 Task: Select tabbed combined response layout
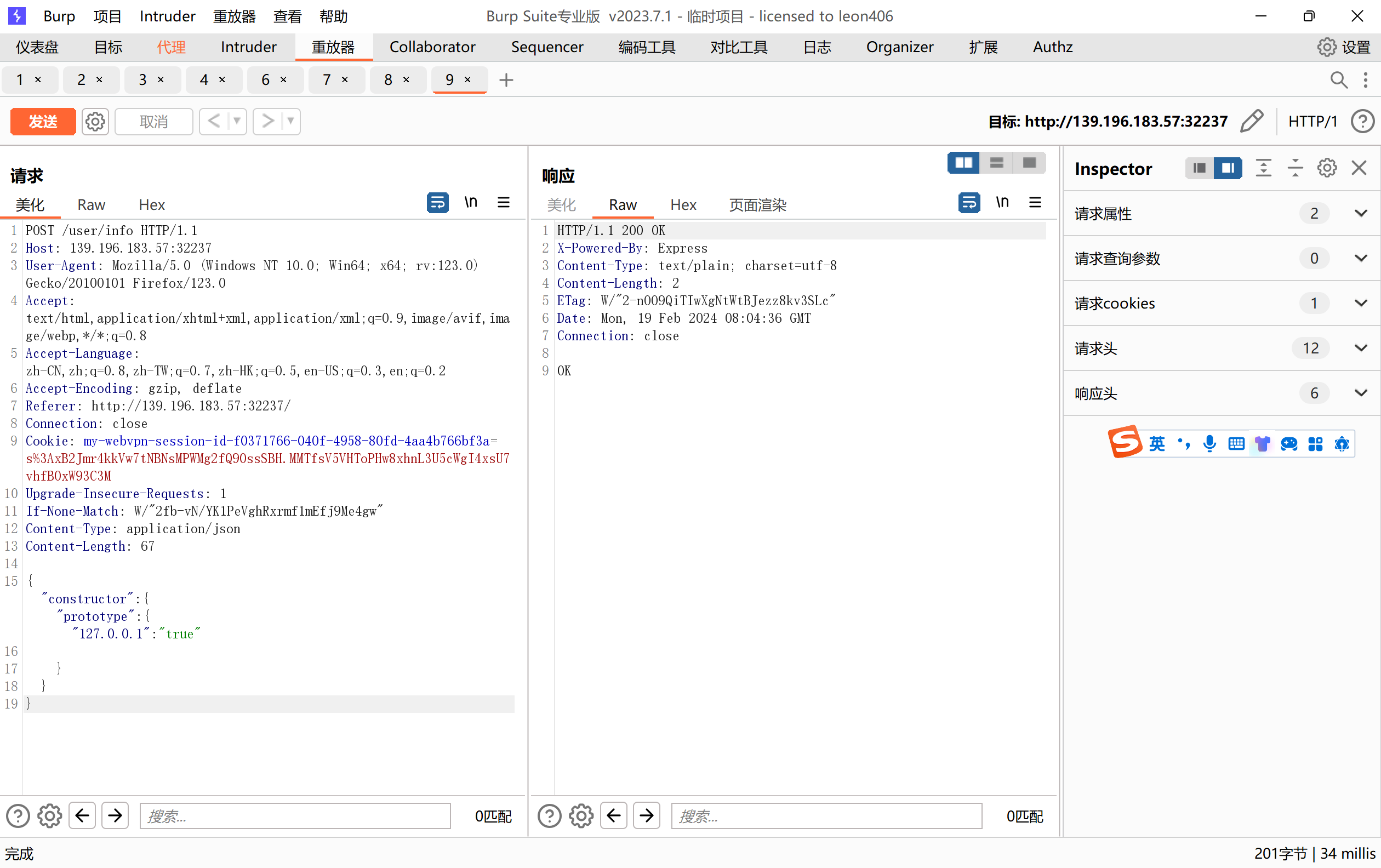tap(1029, 163)
